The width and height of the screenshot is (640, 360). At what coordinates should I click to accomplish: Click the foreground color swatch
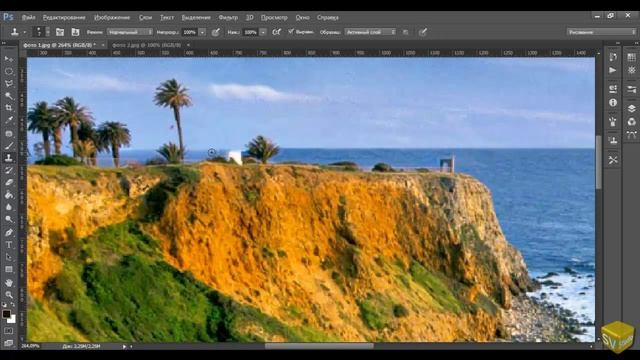point(6,314)
